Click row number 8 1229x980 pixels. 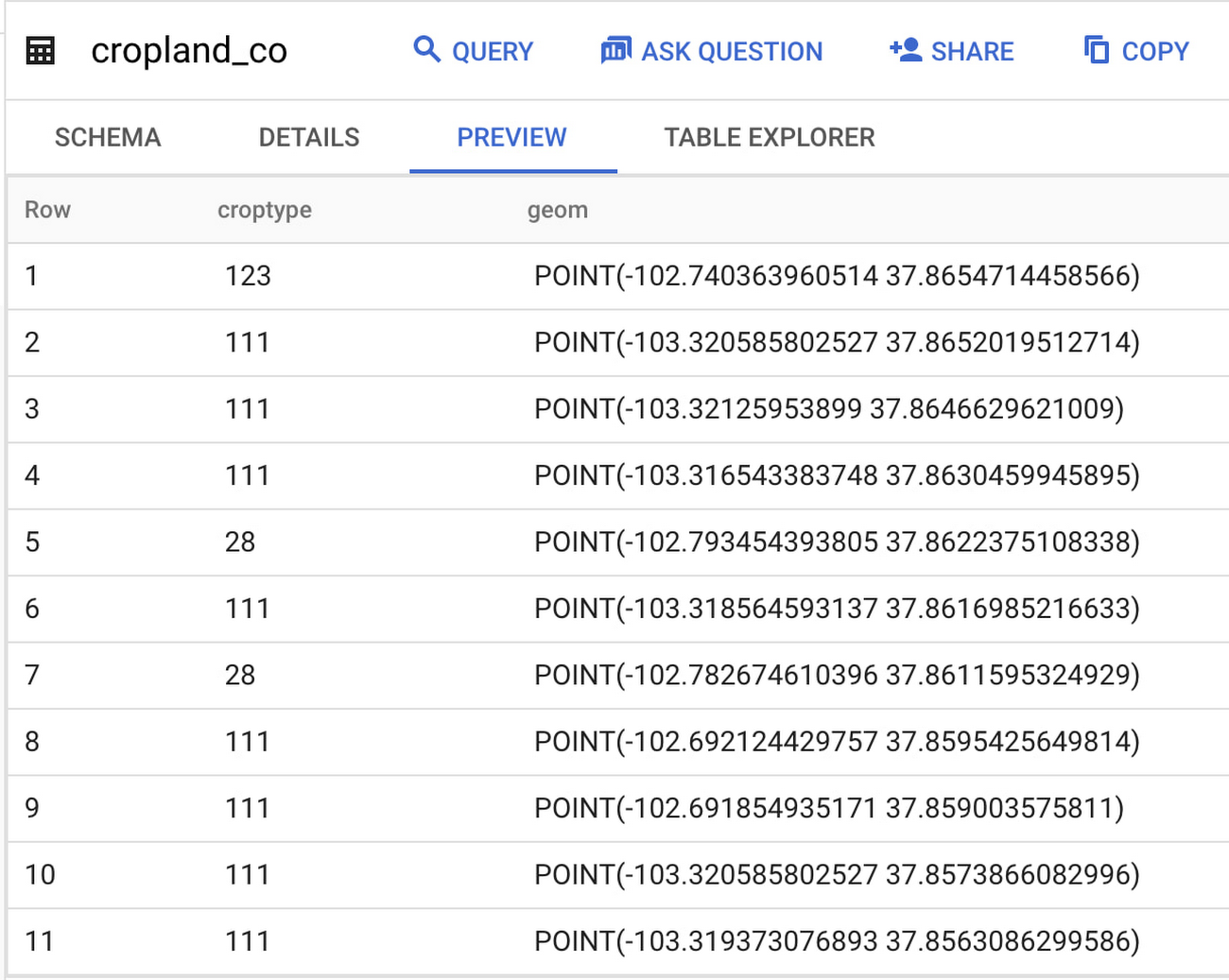(32, 742)
